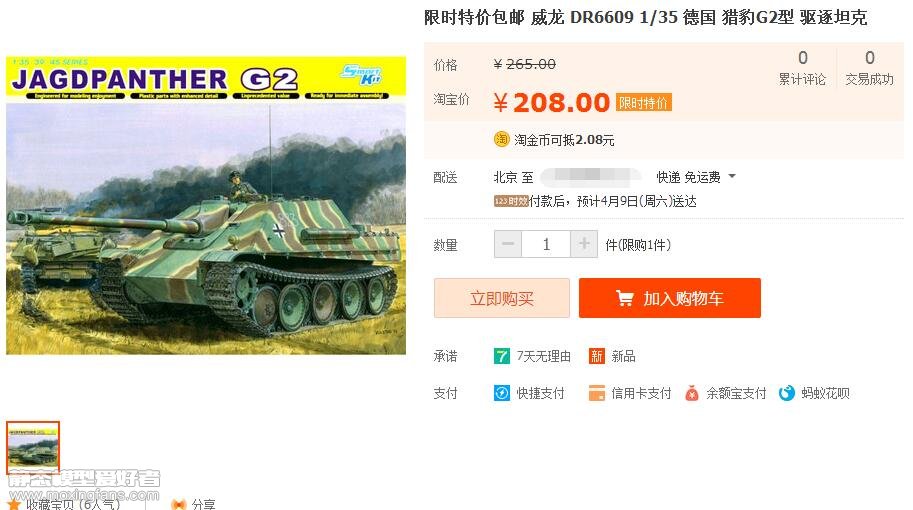Open the 累计评论 reviews count tab
This screenshot has width=913, height=510.
[802, 68]
